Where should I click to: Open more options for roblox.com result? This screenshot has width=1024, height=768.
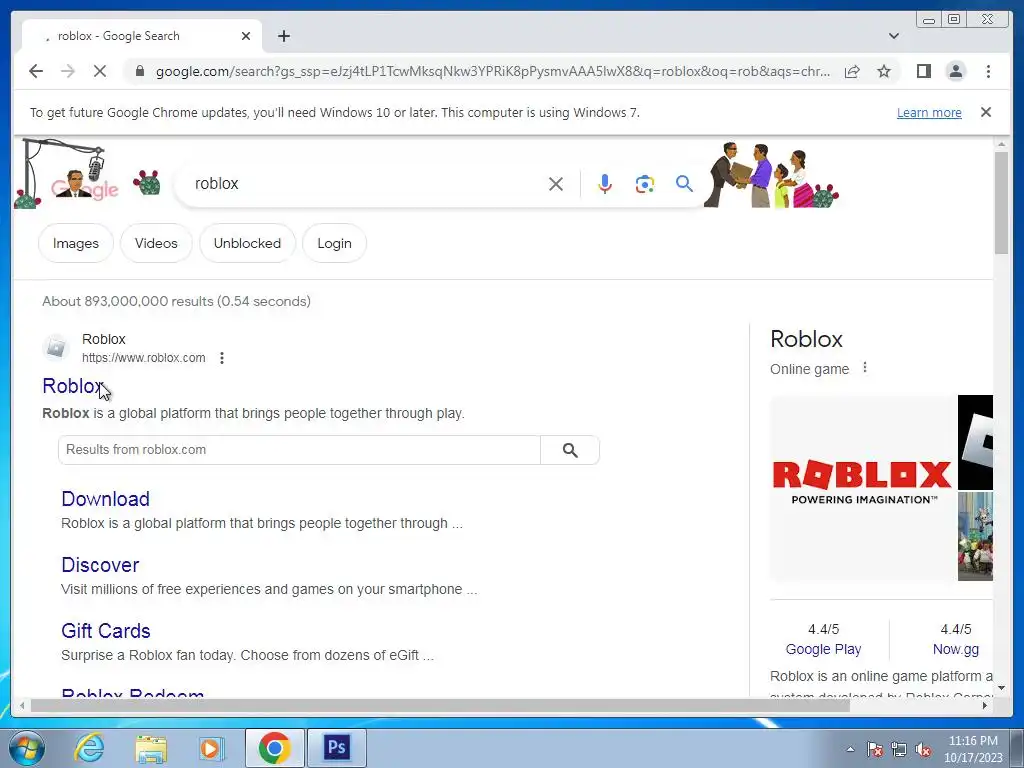(222, 358)
